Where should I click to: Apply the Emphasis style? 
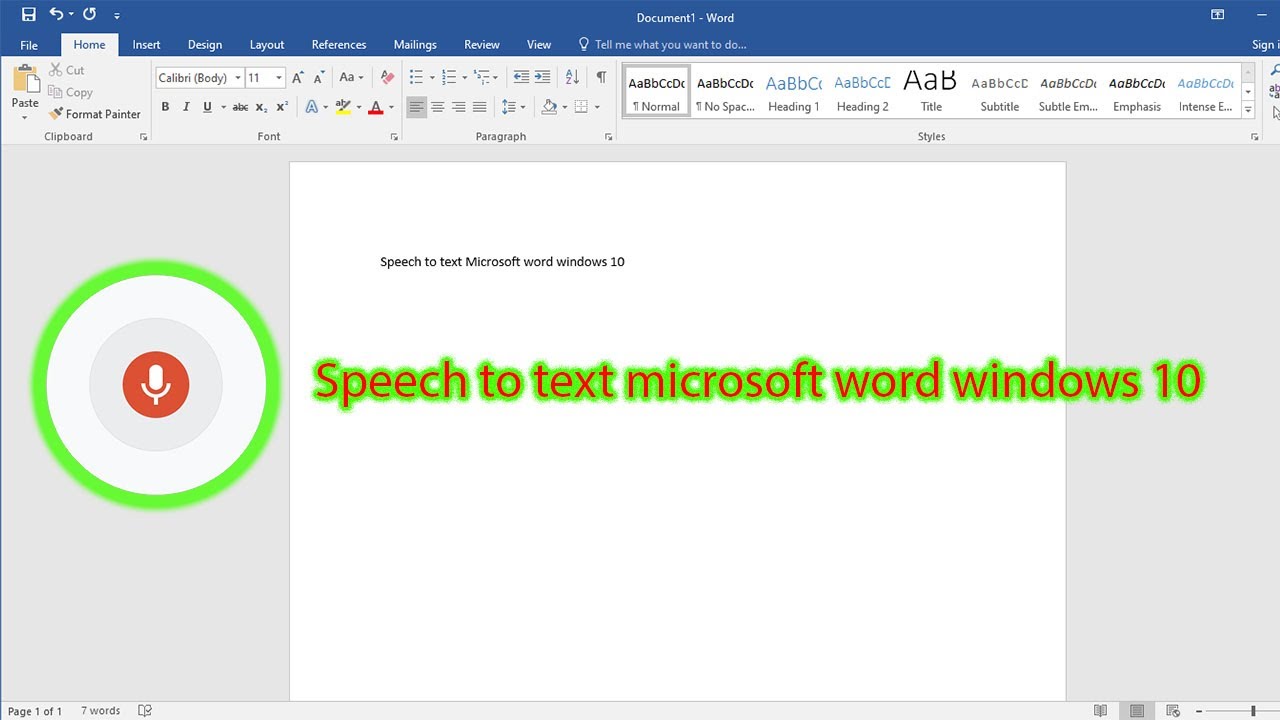click(1137, 92)
